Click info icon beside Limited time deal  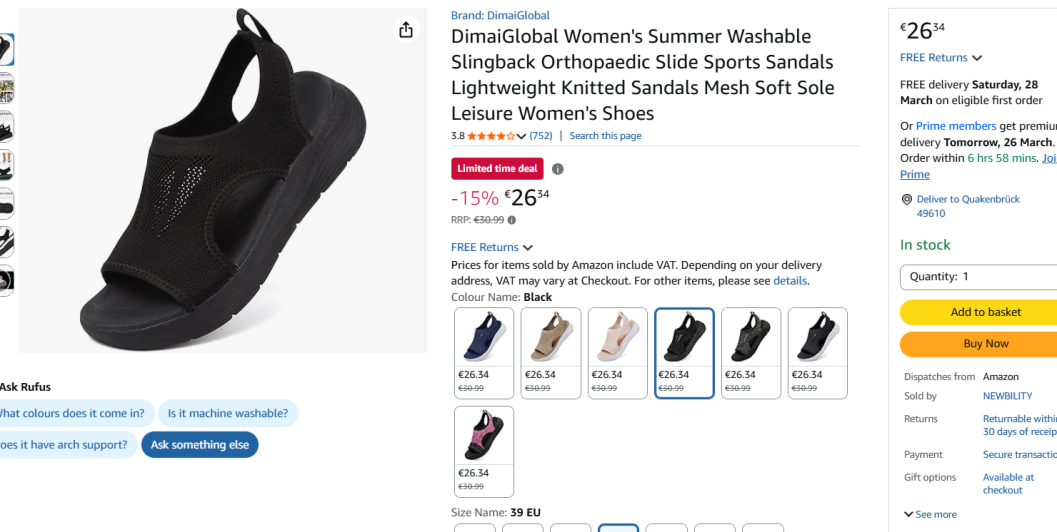(x=558, y=169)
